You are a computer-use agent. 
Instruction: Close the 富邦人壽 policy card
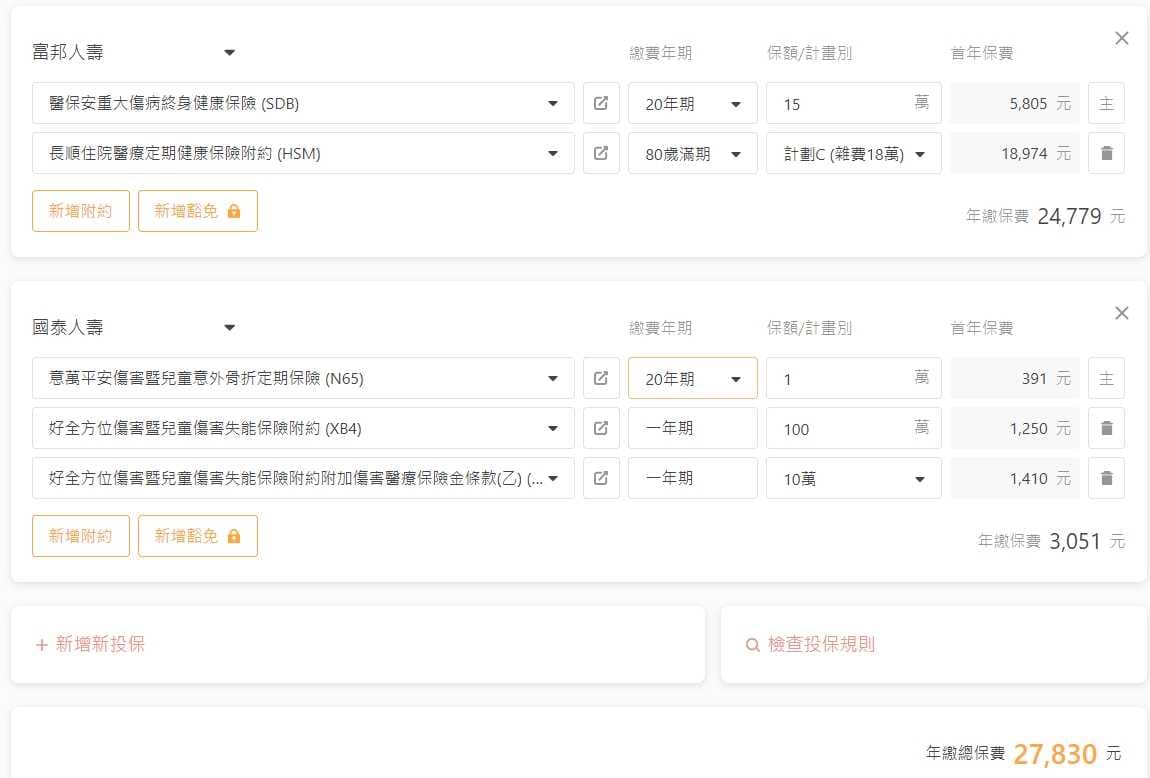[x=1121, y=38]
